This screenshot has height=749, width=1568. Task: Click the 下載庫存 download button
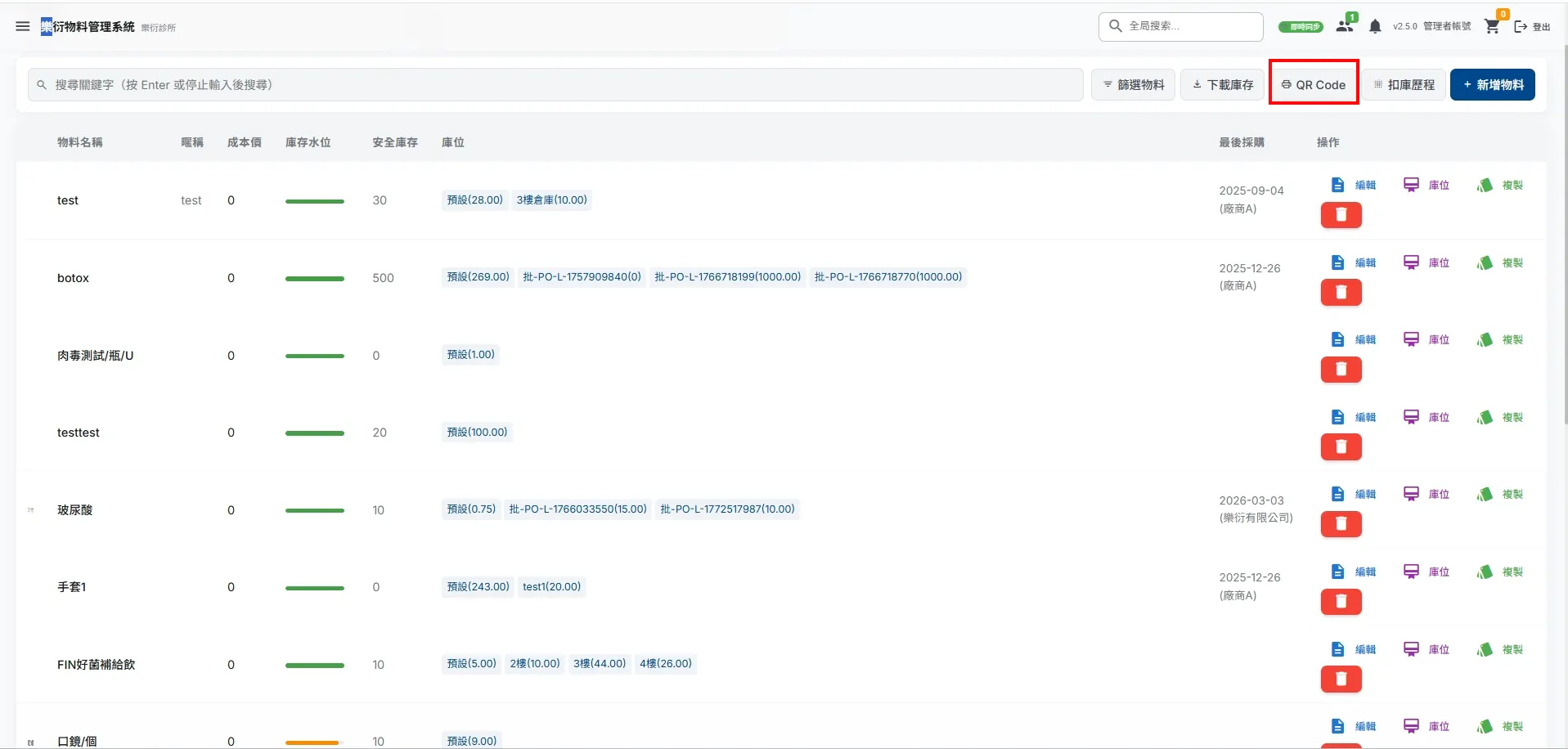pyautogui.click(x=1222, y=85)
